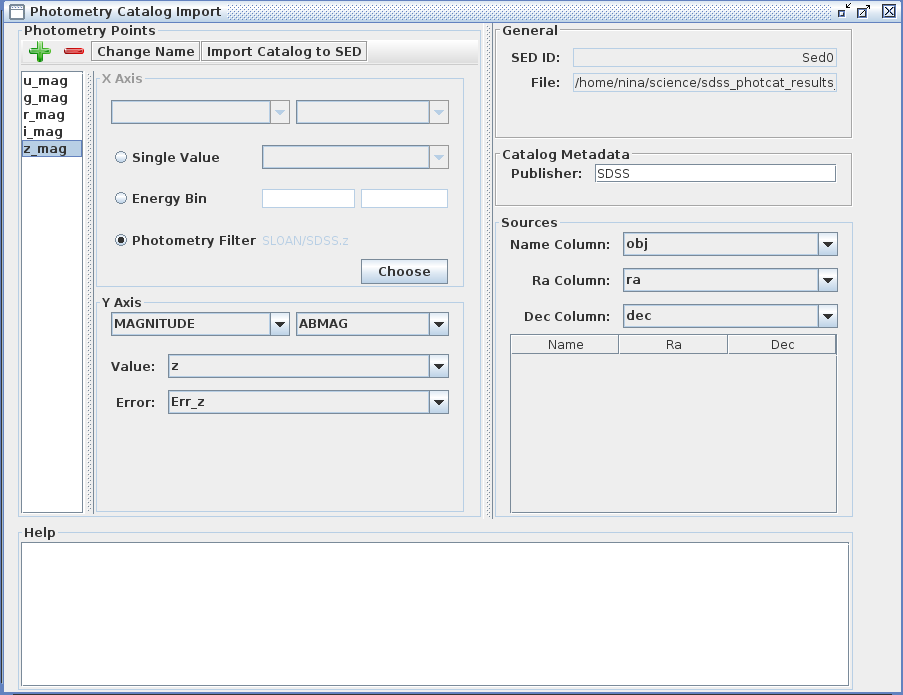Viewport: 903px width, 695px height.
Task: Select the Photometry Filter radio button
Action: click(x=121, y=240)
